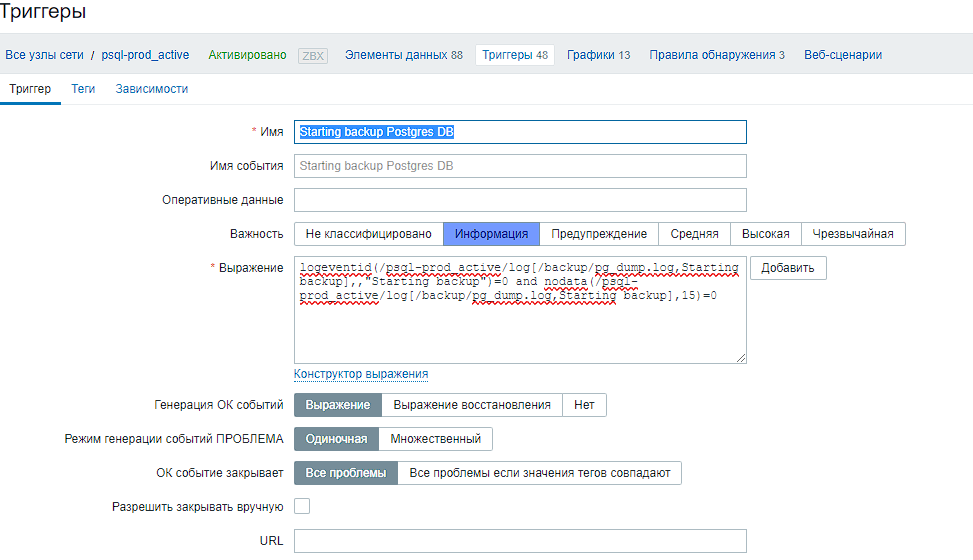
Task: Set severity to 'Чрезвычайная'
Action: click(853, 234)
